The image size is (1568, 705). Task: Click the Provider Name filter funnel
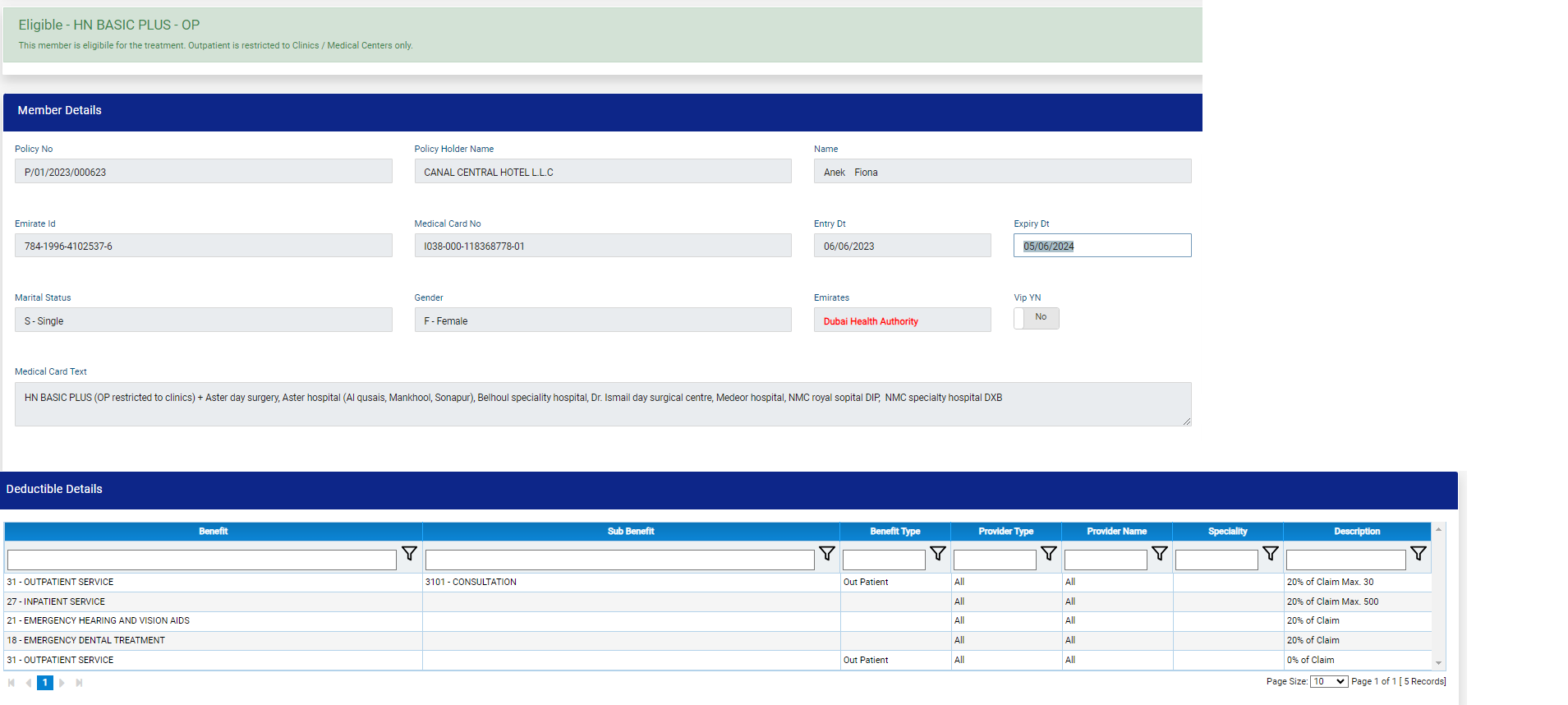(1160, 554)
